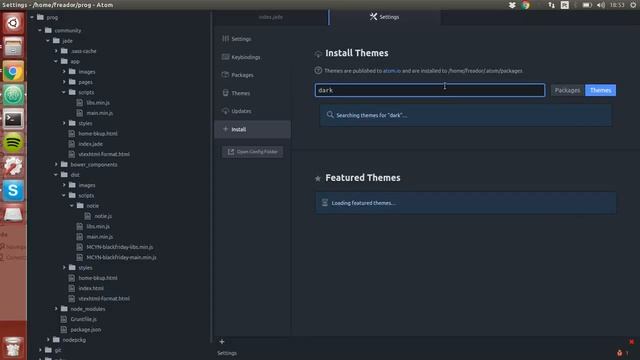This screenshot has width=640, height=360.
Task: Click the Open Config Folder button
Action: click(x=252, y=152)
